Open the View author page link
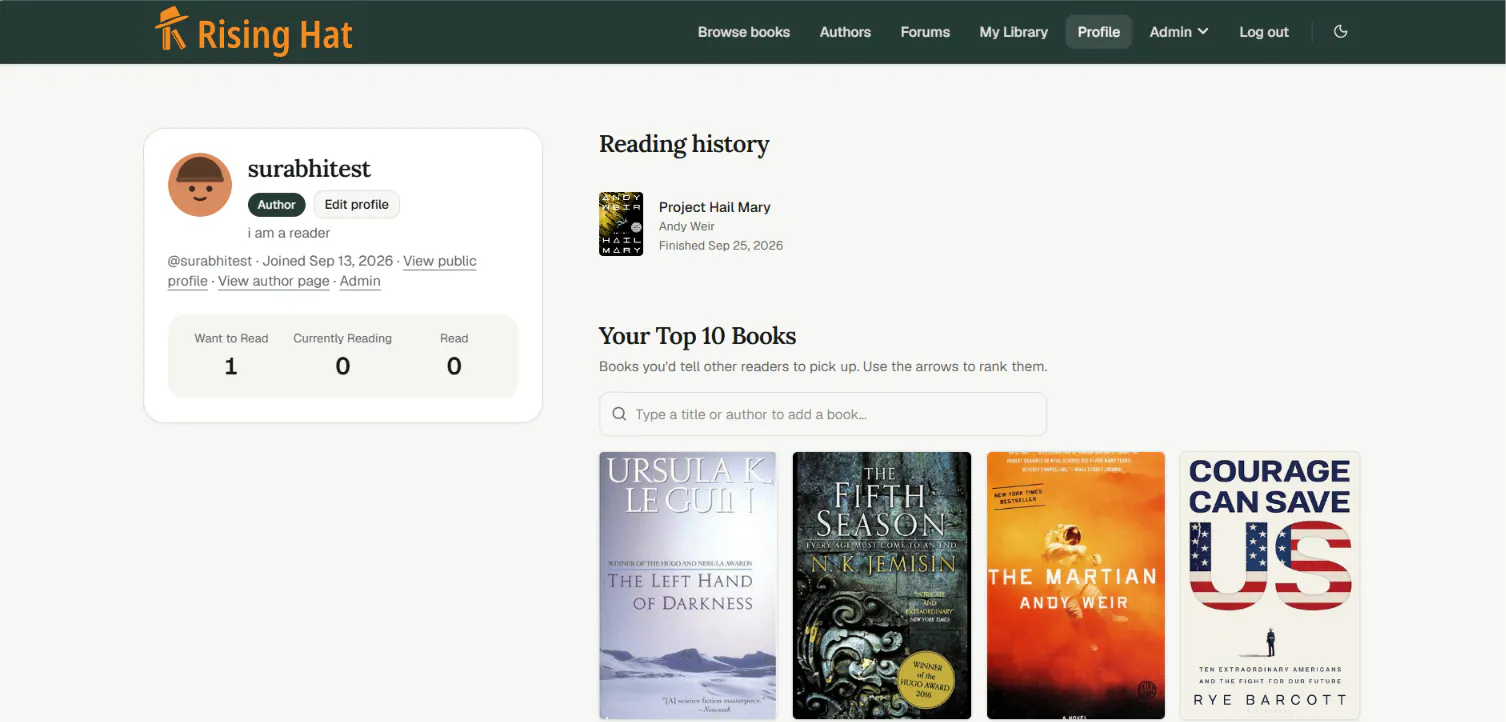Viewport: 1506px width, 722px height. pos(273,281)
